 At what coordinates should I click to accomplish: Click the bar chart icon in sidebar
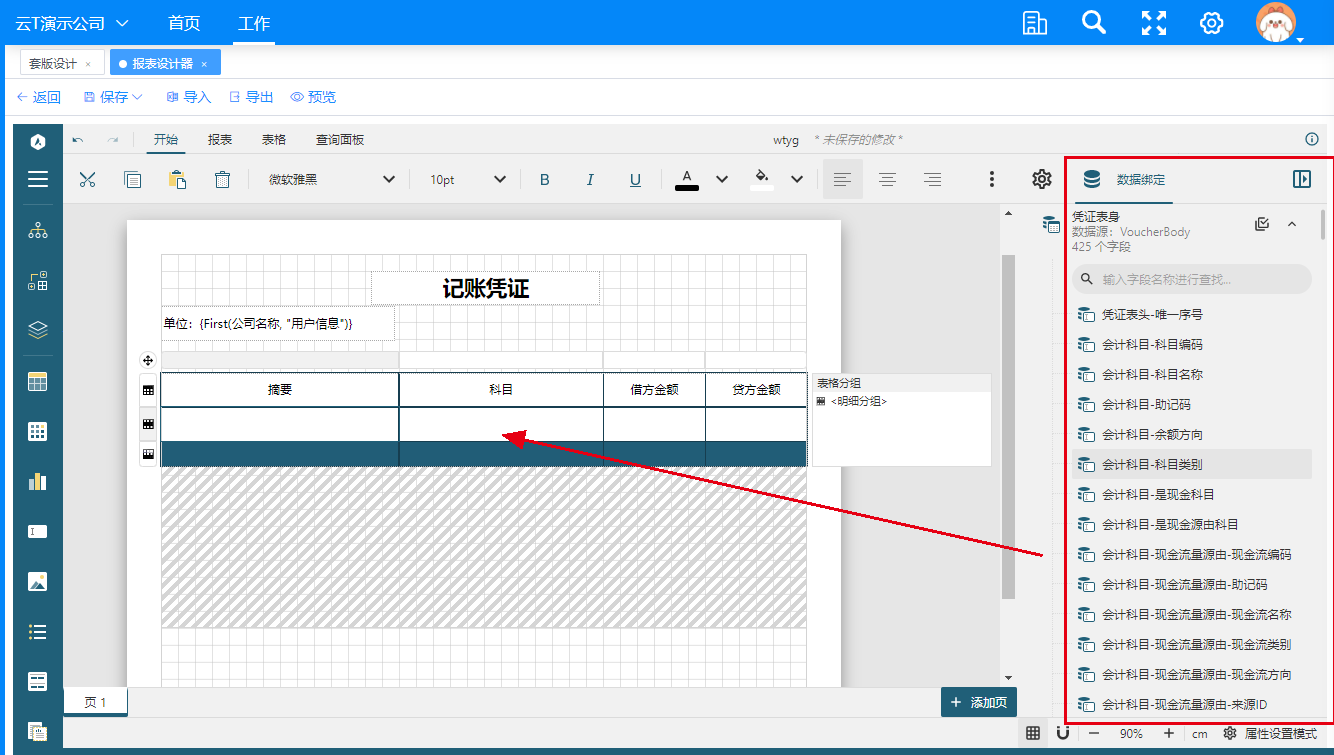[x=38, y=481]
